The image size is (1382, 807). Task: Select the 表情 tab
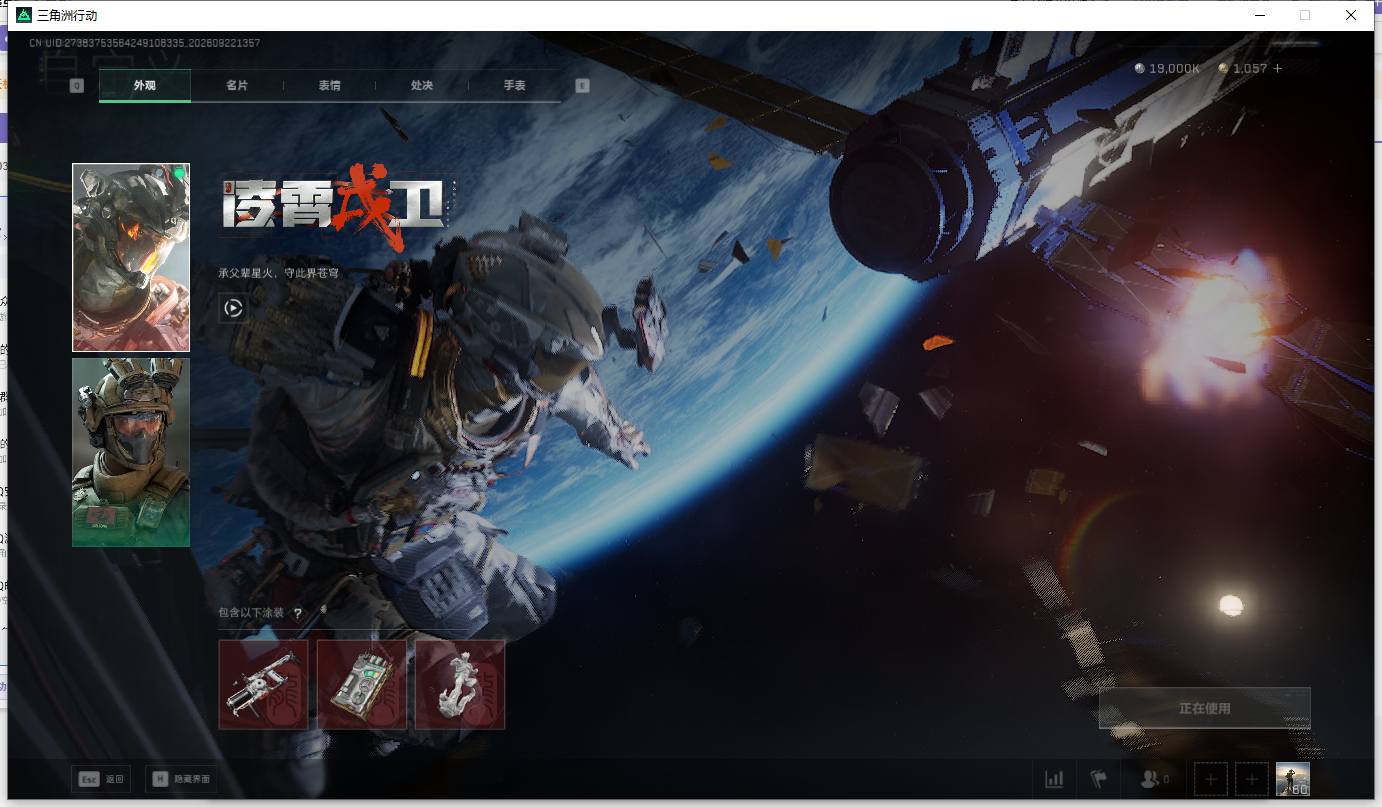(x=329, y=86)
